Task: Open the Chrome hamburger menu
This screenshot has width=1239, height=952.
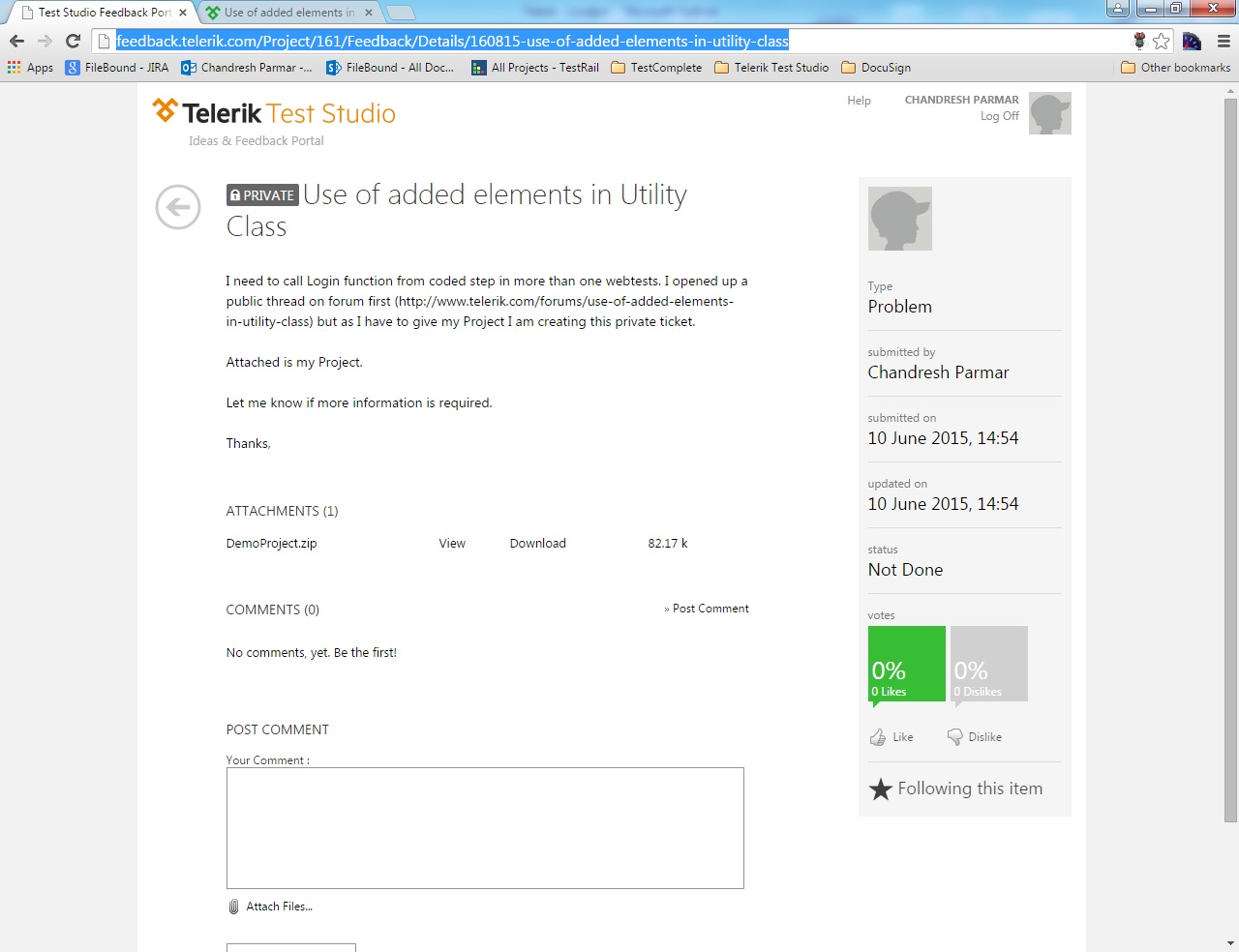Action: 1224,41
